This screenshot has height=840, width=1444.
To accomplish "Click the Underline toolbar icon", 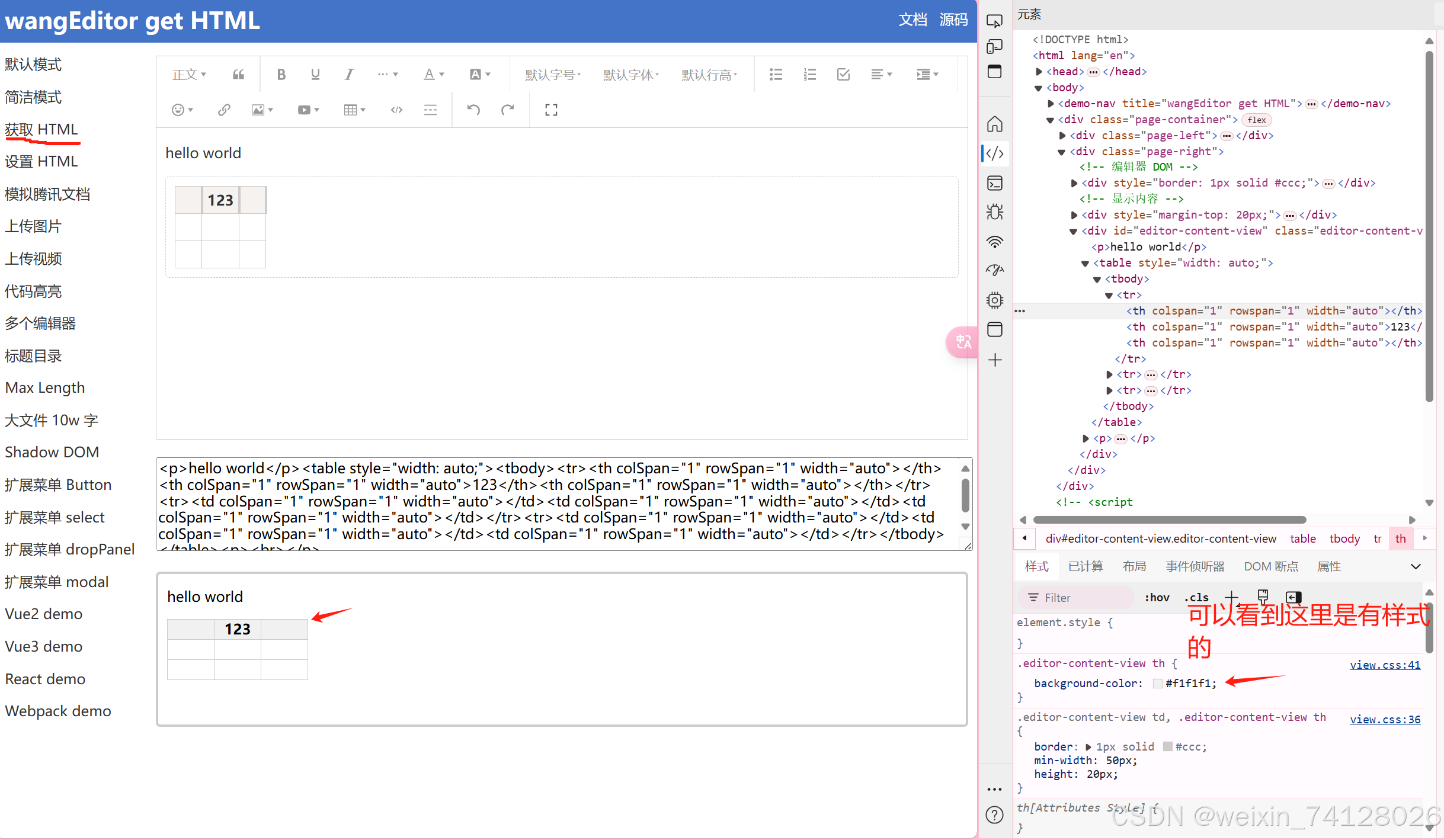I will pos(315,75).
